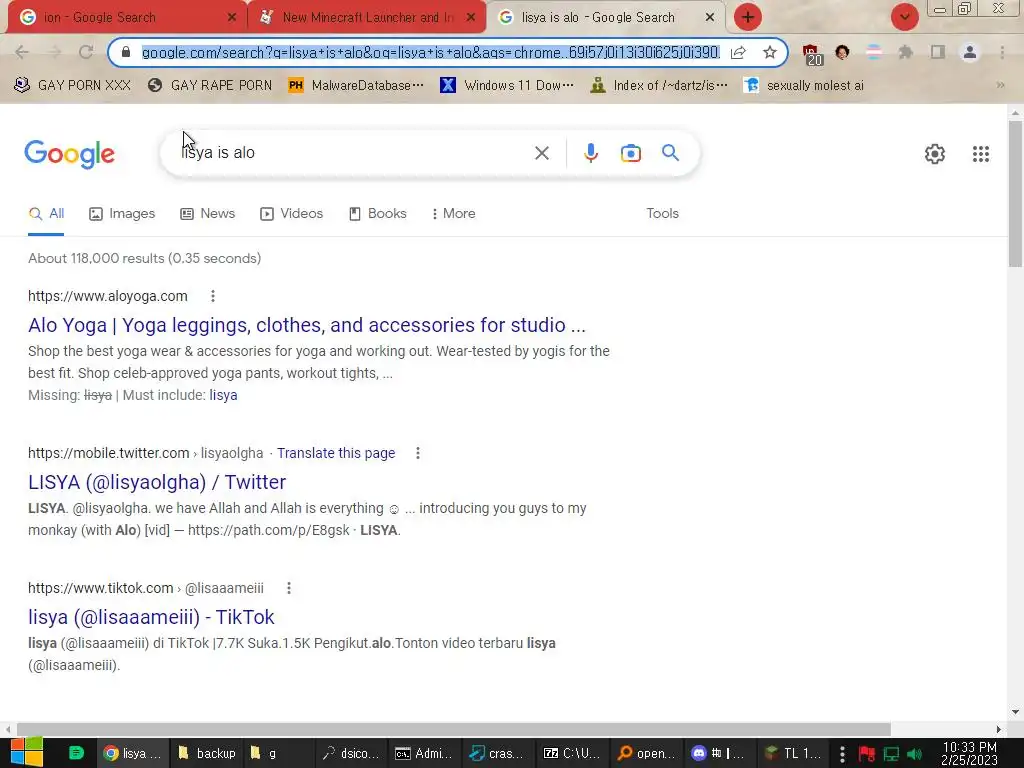Show hidden bookmarks with the chevron
The width and height of the screenshot is (1024, 768).
coord(1000,85)
